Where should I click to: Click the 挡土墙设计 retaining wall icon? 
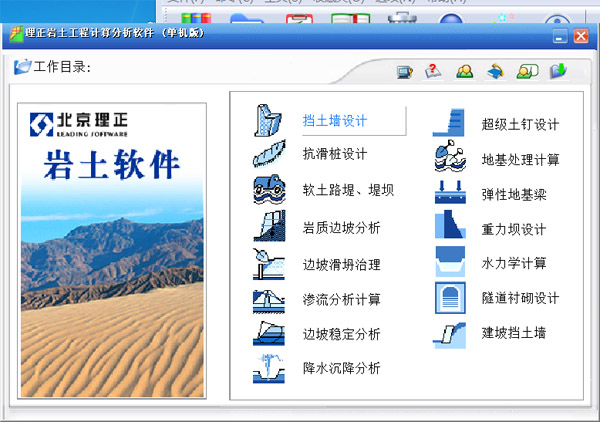point(268,121)
